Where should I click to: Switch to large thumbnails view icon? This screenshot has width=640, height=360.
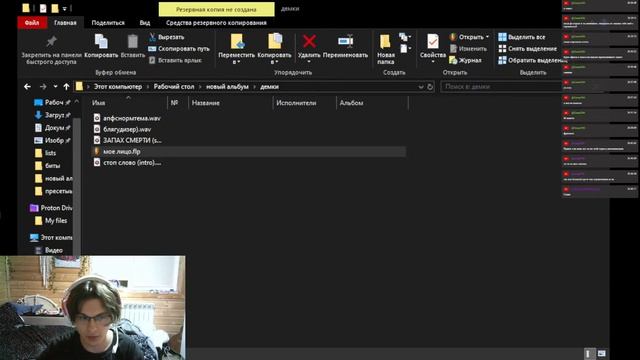(602, 353)
